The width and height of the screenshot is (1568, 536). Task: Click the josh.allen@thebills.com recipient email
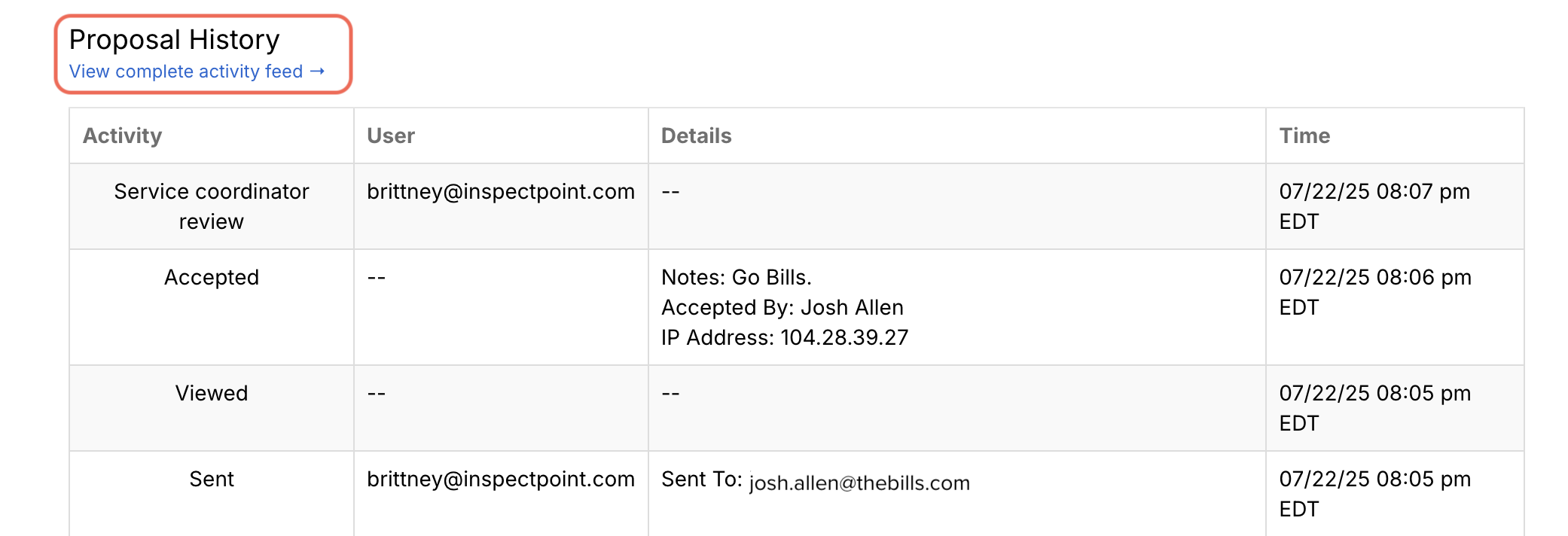click(859, 483)
